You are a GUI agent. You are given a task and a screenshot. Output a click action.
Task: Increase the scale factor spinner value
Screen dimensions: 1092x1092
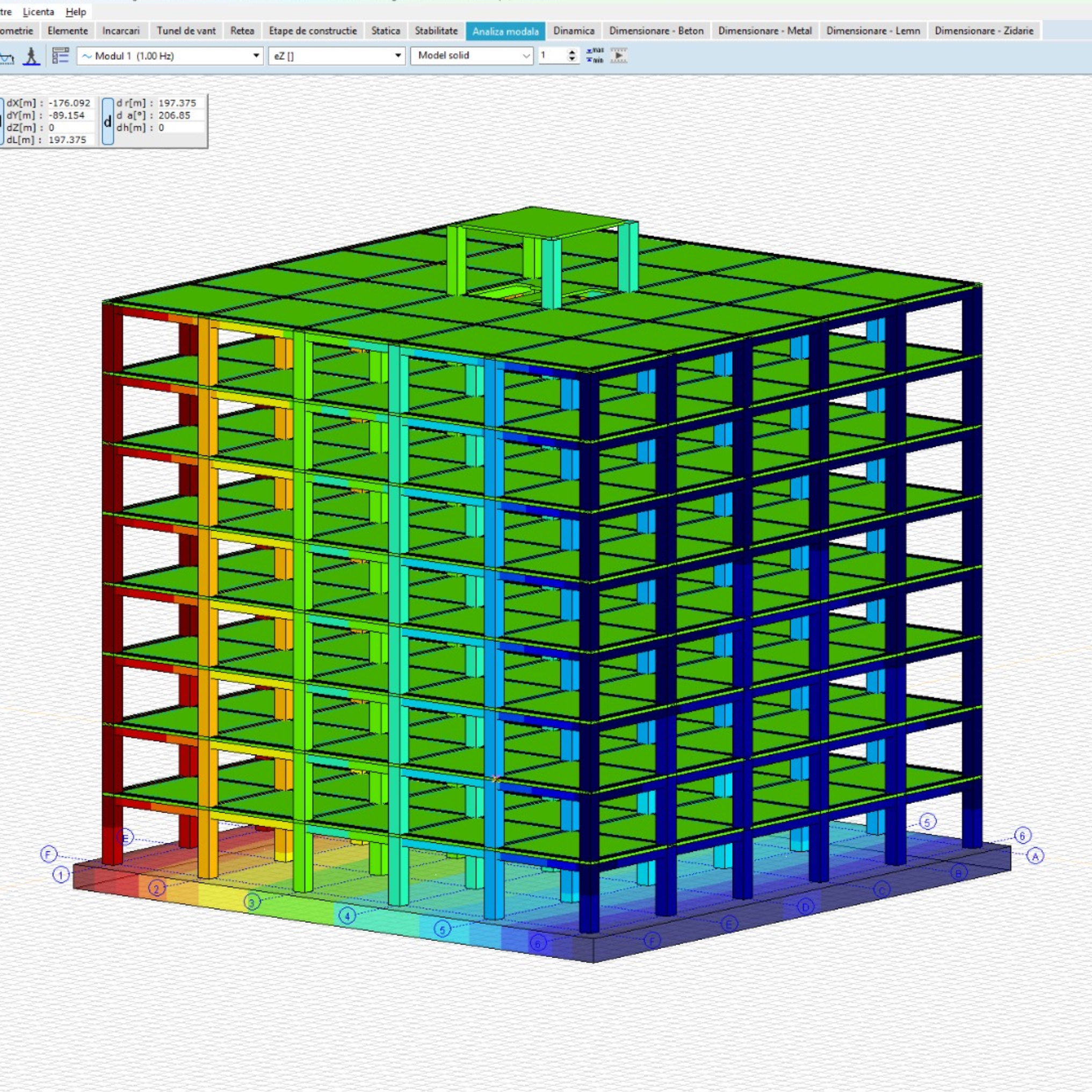pyautogui.click(x=572, y=52)
